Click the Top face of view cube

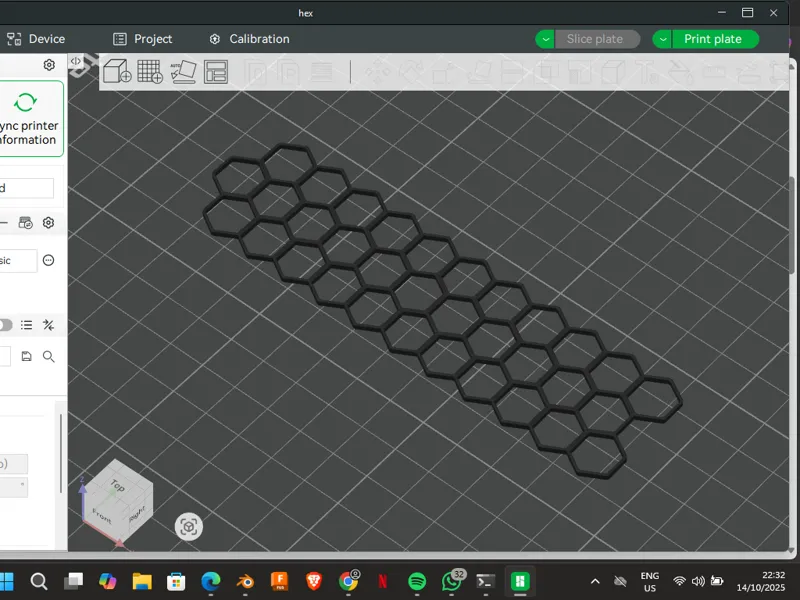point(117,484)
